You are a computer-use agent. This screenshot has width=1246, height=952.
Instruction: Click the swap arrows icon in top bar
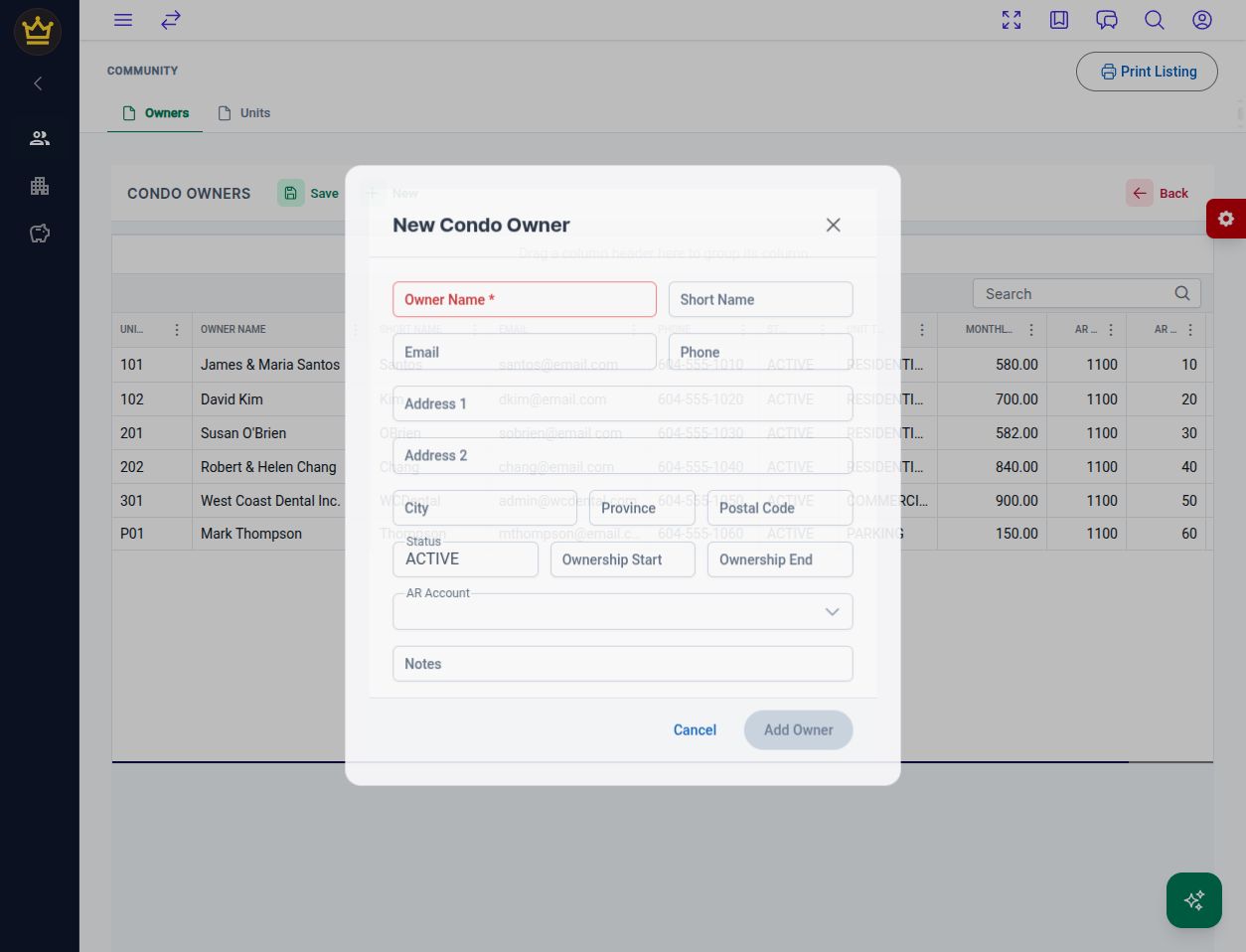click(x=171, y=20)
